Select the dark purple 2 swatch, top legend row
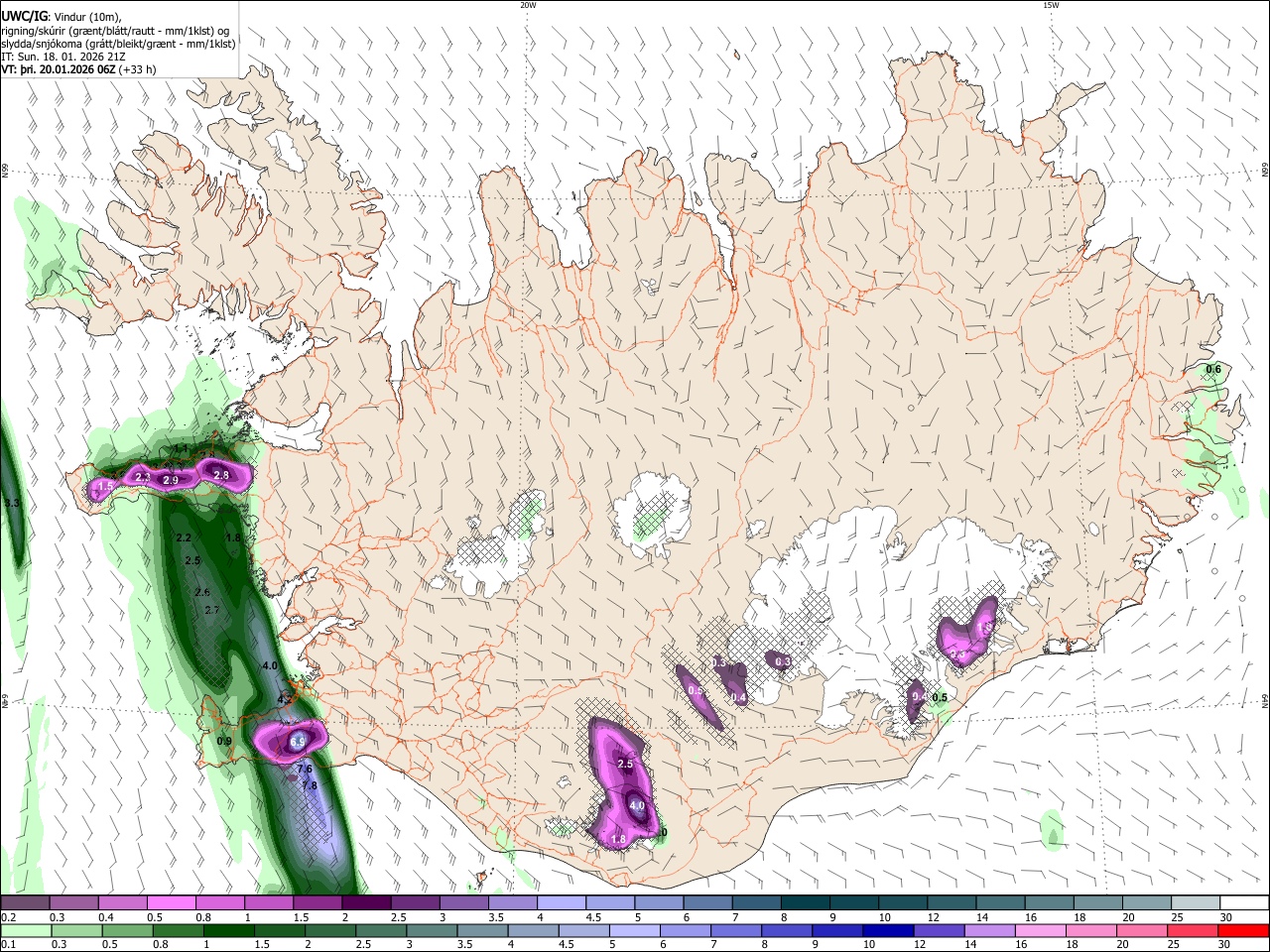 point(366,903)
